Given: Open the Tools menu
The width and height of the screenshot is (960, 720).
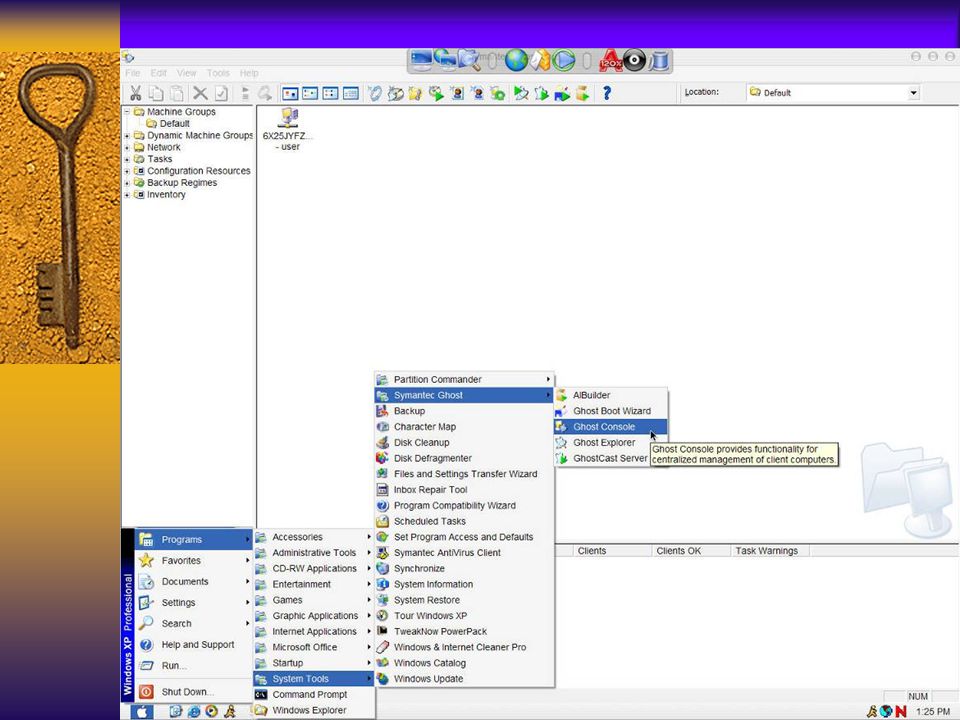Looking at the screenshot, I should click(218, 73).
